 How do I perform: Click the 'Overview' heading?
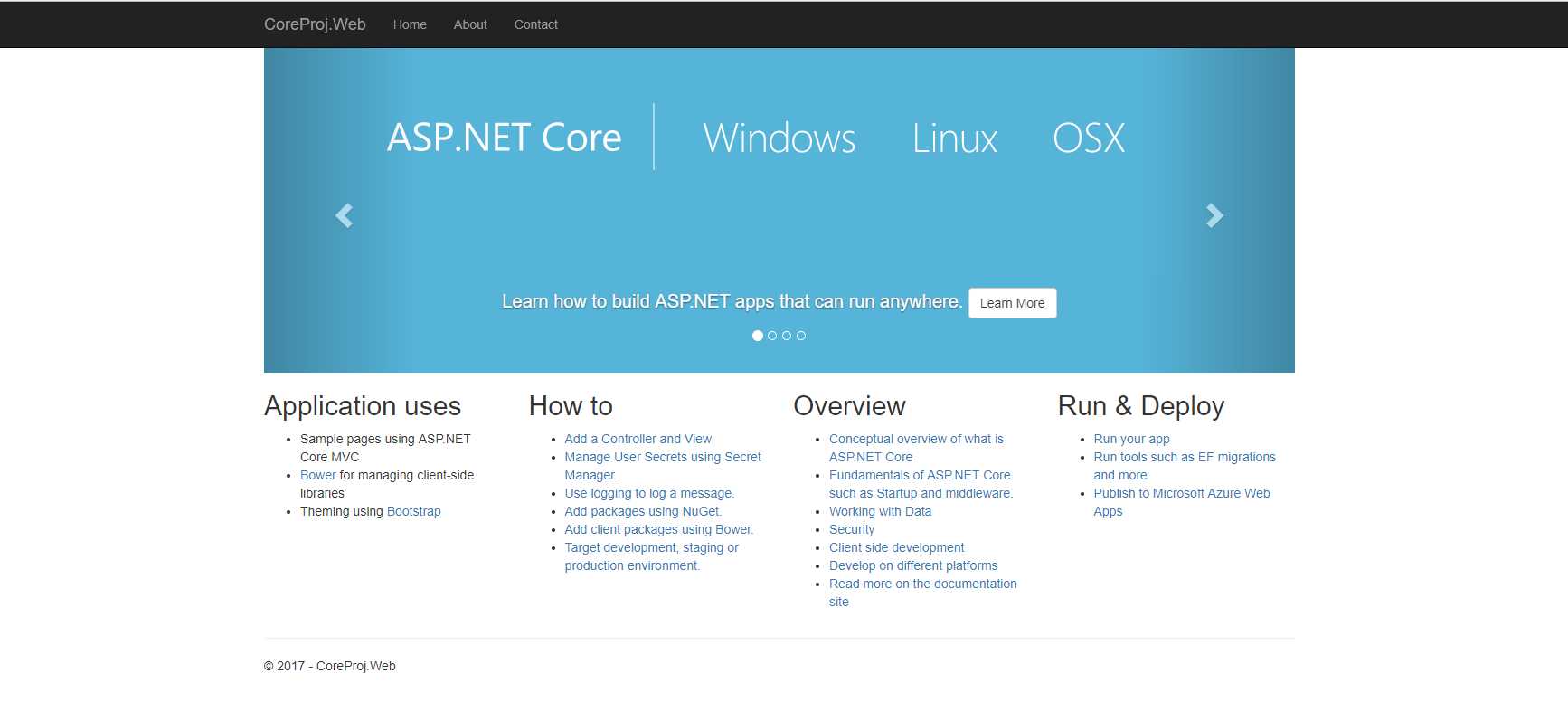click(849, 406)
